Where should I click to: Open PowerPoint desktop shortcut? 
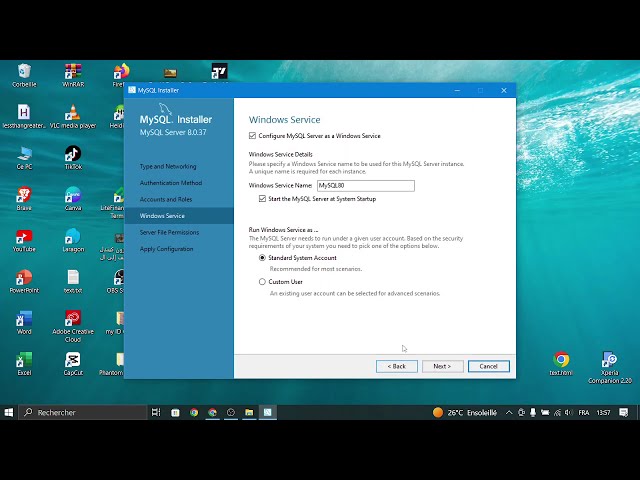(x=24, y=281)
